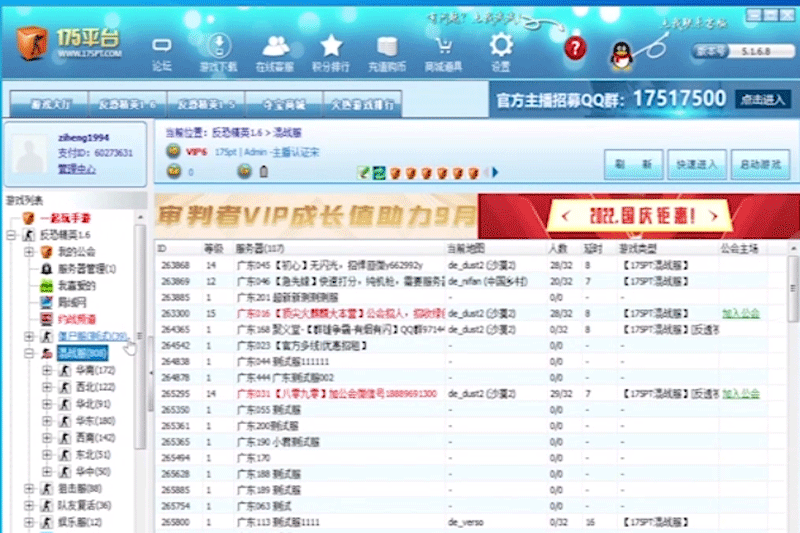Click the QQ penguin icon

621,56
